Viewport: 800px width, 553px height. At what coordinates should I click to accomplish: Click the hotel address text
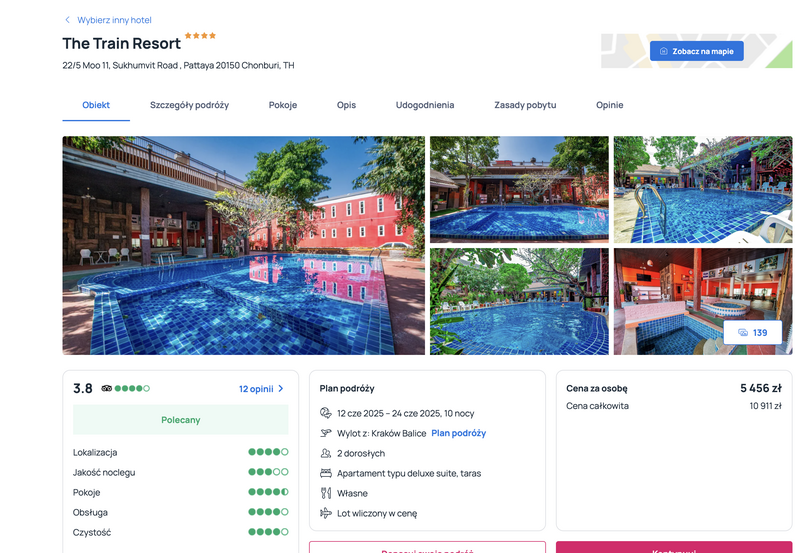(178, 65)
